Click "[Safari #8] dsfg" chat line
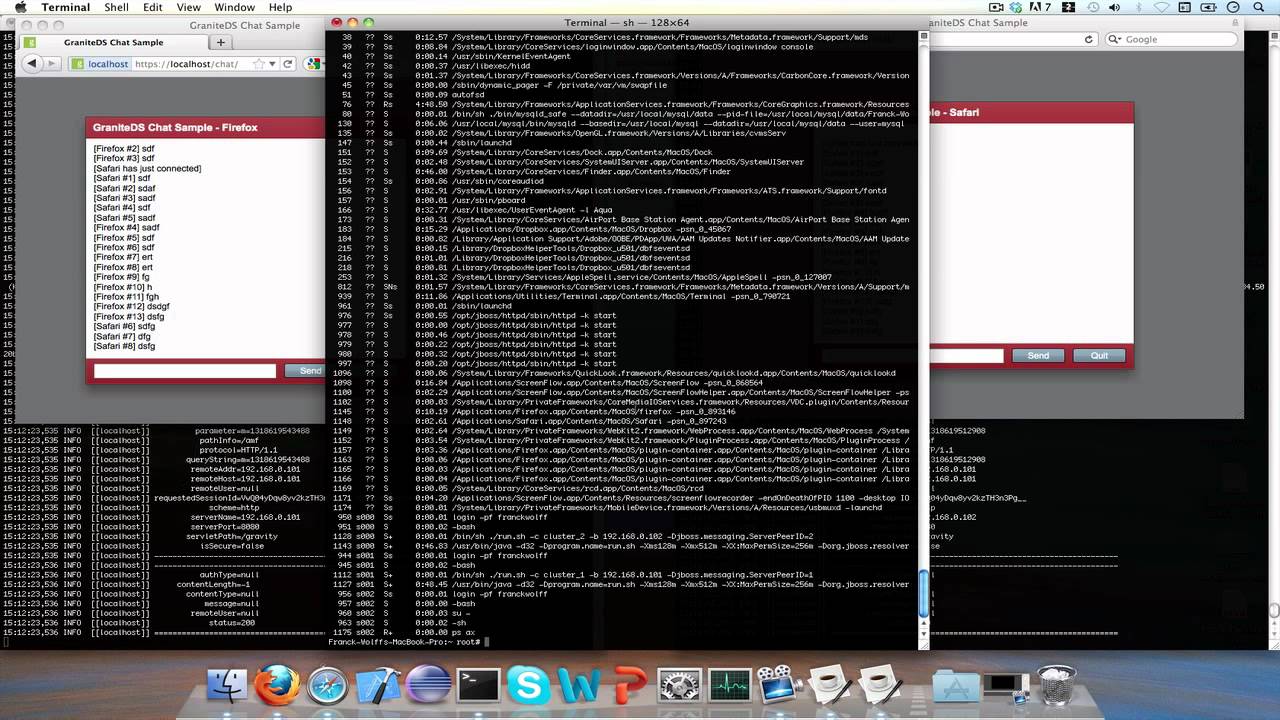The height and width of the screenshot is (720, 1280). pos(124,346)
